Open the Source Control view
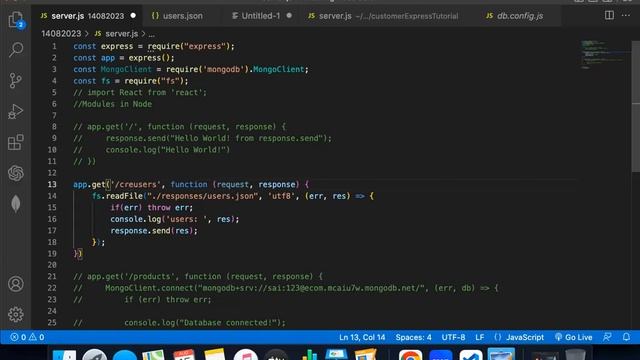 pos(16,81)
